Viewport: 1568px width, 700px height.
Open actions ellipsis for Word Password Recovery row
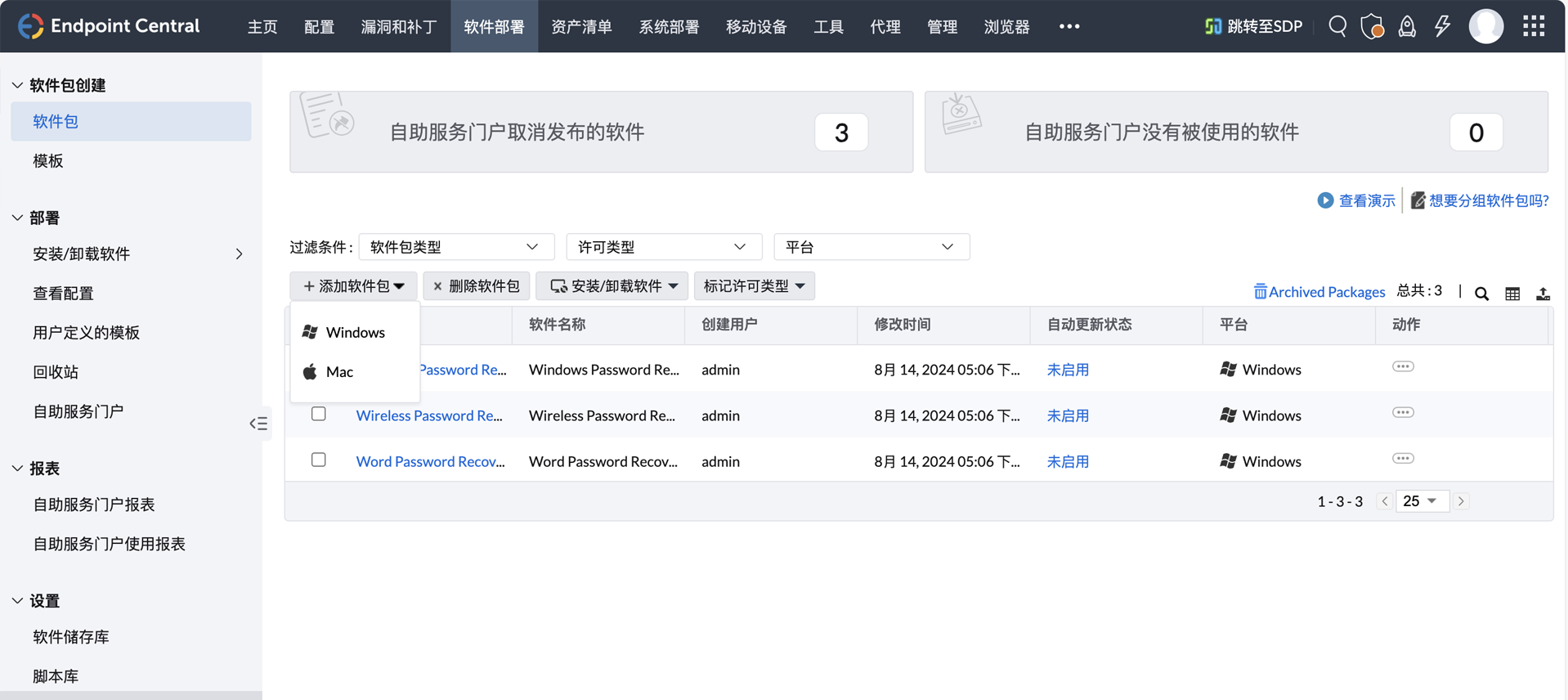[x=1403, y=459]
